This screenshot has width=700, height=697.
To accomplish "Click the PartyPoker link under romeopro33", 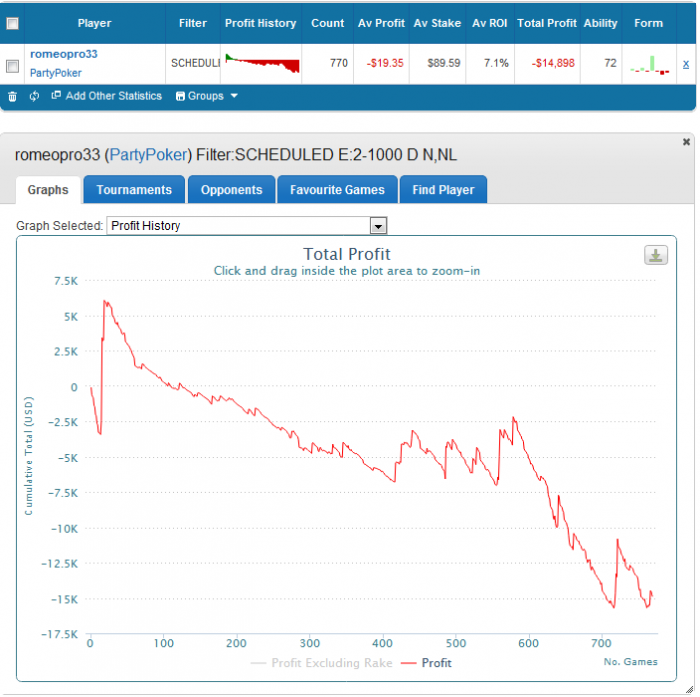I will [55, 73].
